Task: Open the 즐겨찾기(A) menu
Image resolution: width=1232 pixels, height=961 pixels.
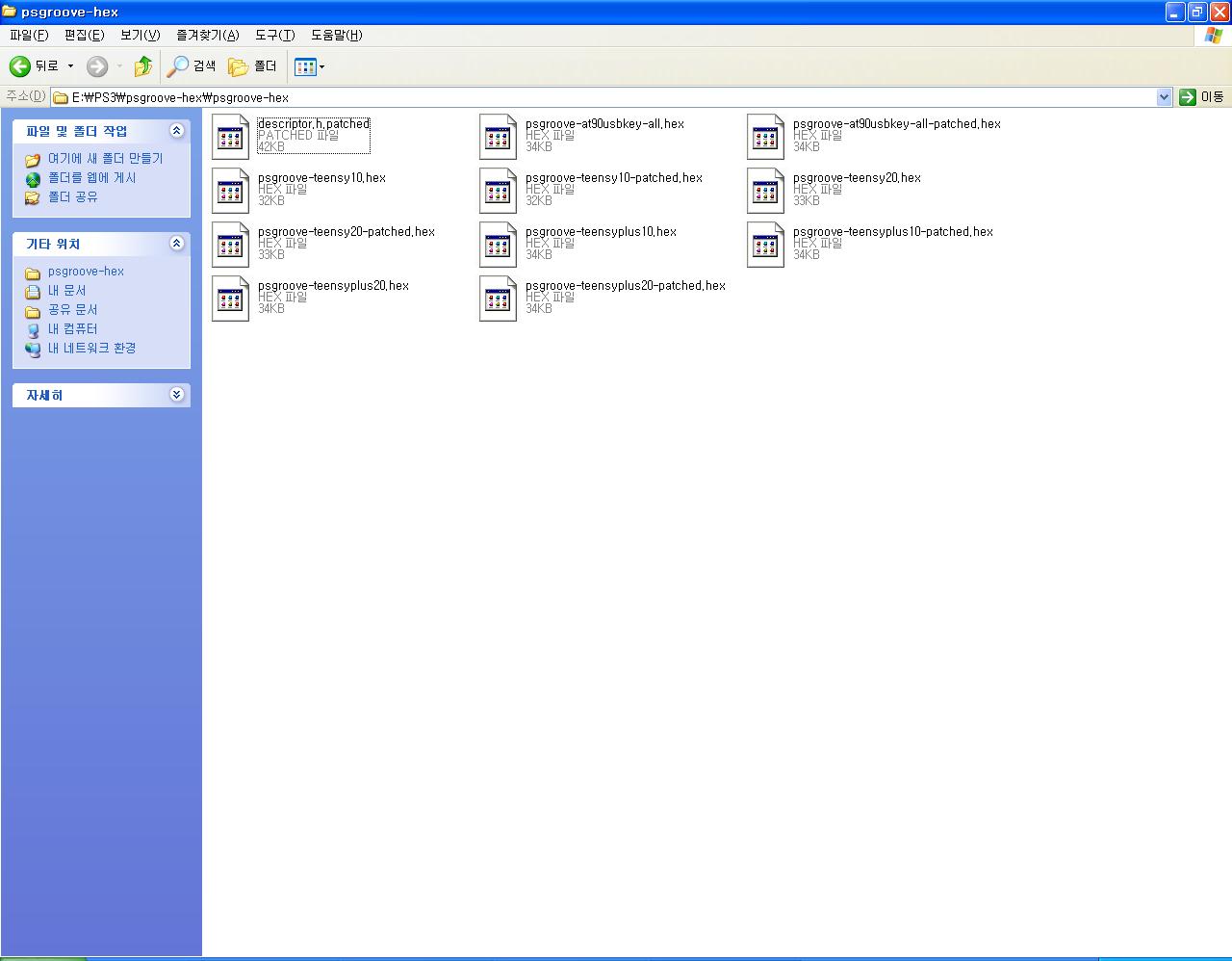Action: (207, 36)
